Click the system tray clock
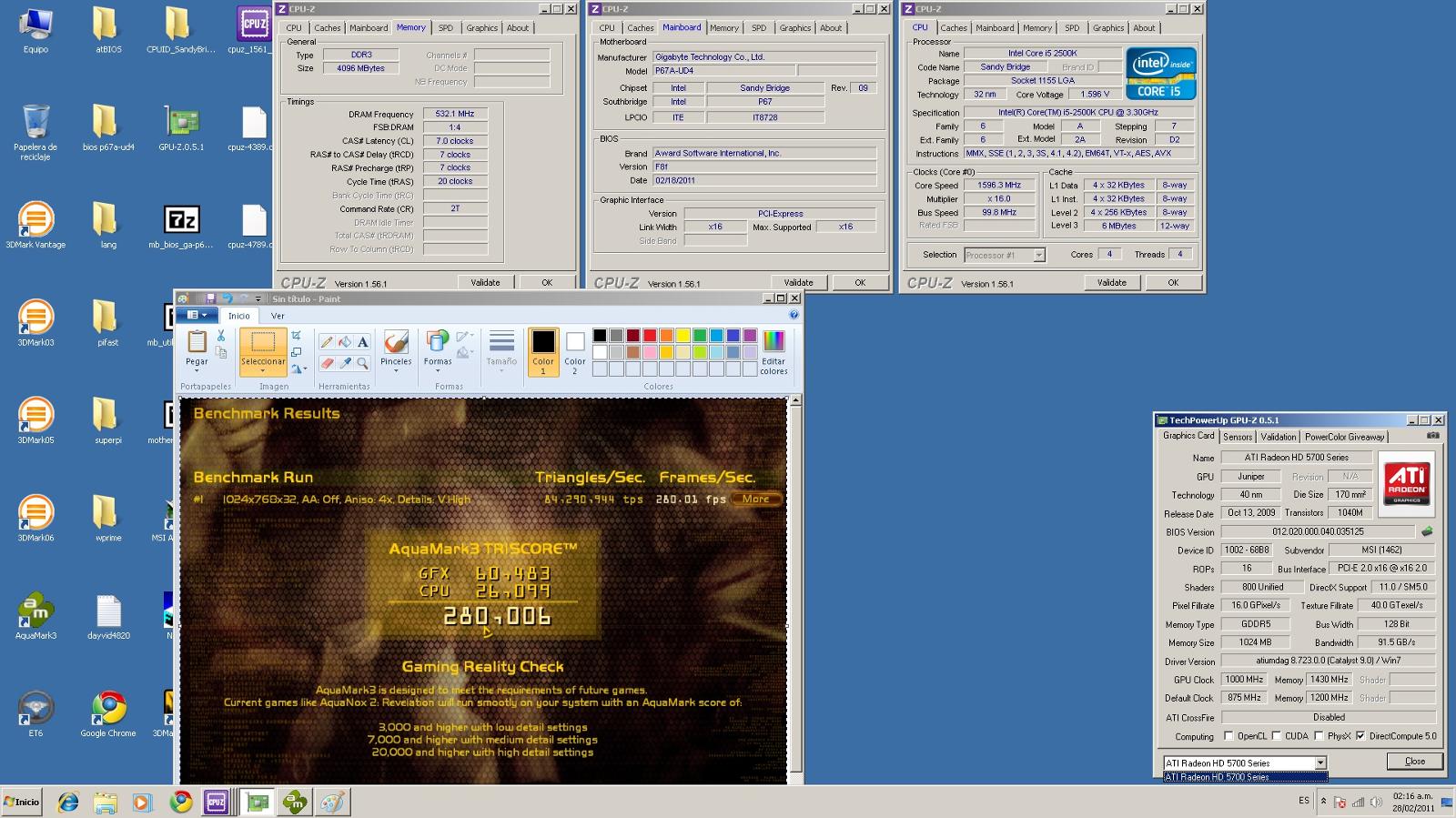The height and width of the screenshot is (818, 1456). (1412, 802)
